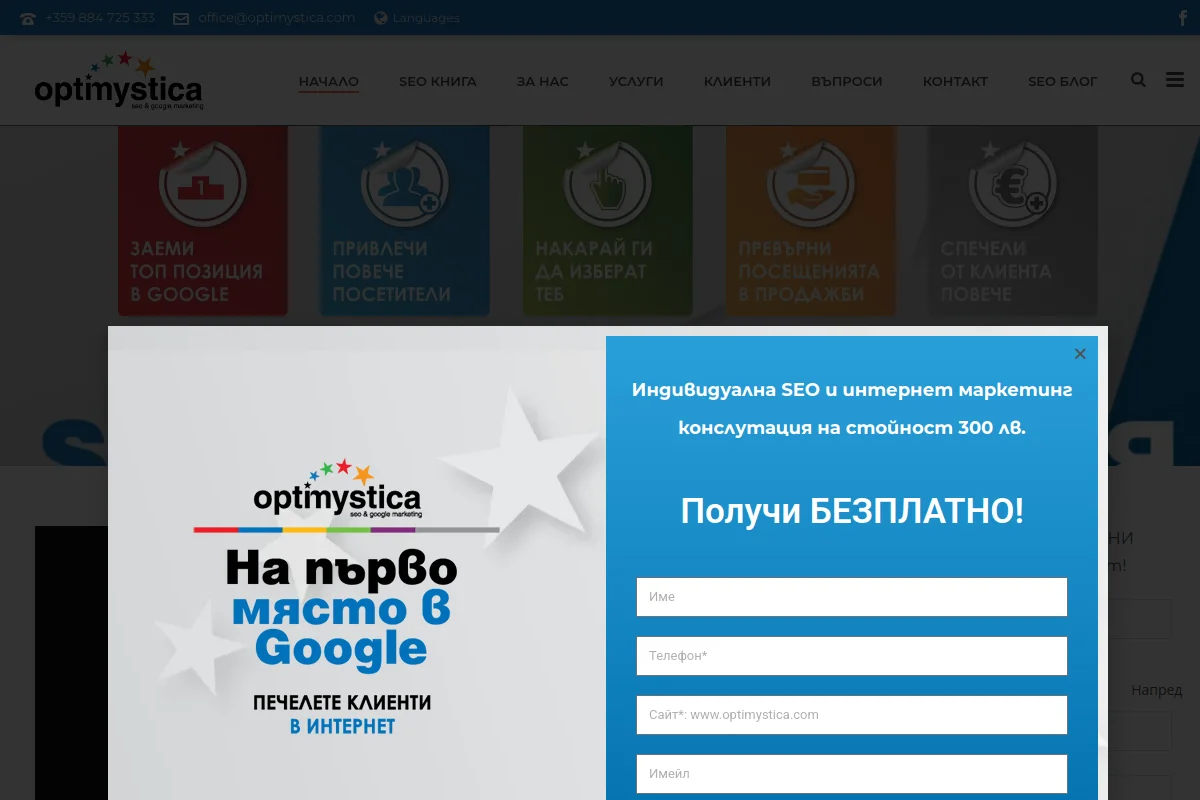Click the euro coin plus icon

tap(1013, 185)
